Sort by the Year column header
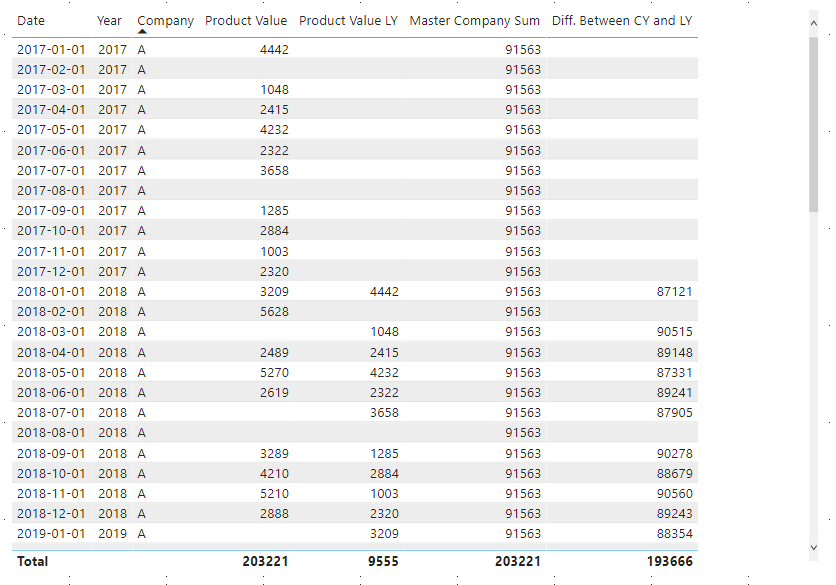This screenshot has height=585, width=836. (x=109, y=21)
